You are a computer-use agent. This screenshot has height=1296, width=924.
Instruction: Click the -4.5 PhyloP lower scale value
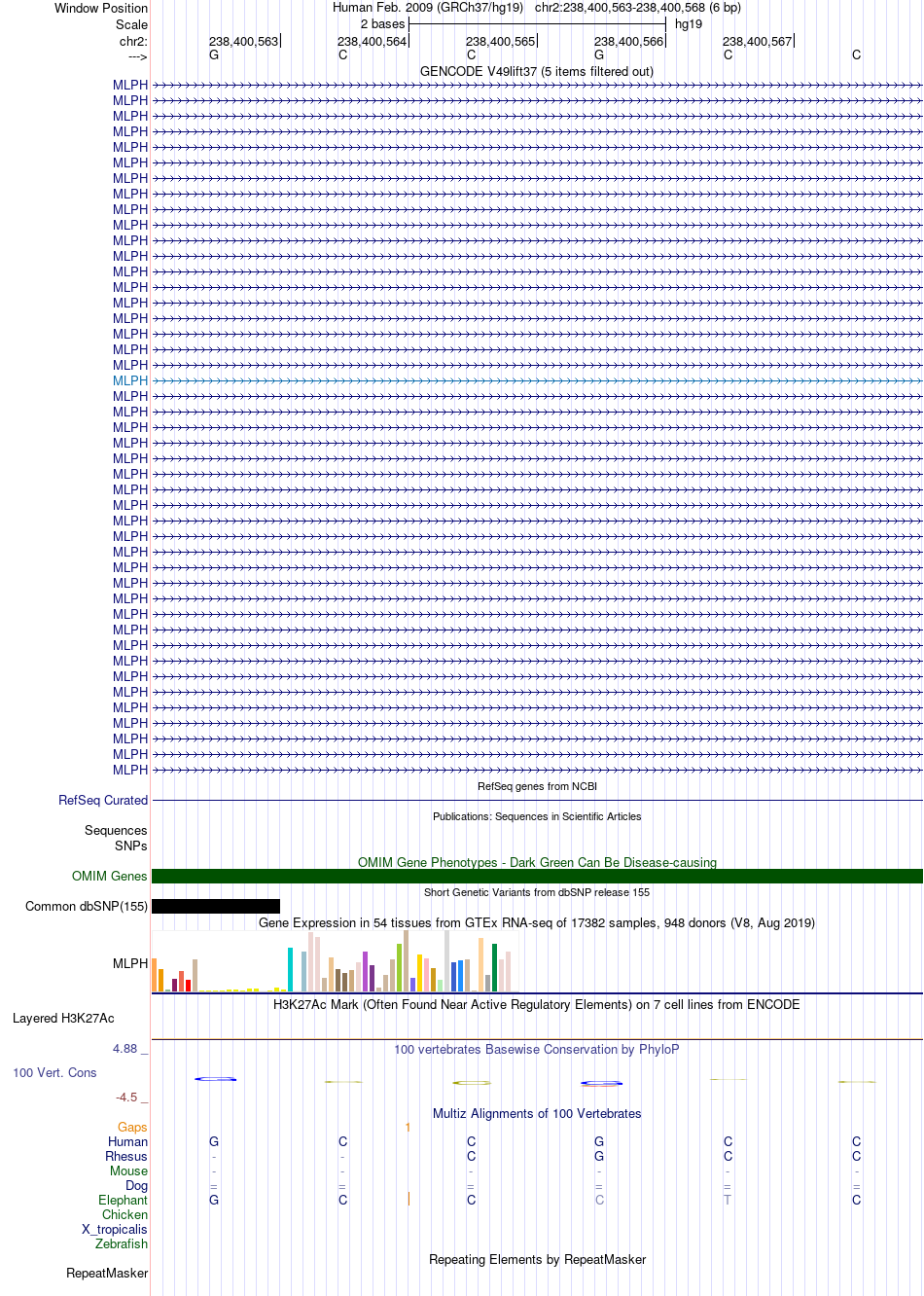click(x=131, y=1098)
